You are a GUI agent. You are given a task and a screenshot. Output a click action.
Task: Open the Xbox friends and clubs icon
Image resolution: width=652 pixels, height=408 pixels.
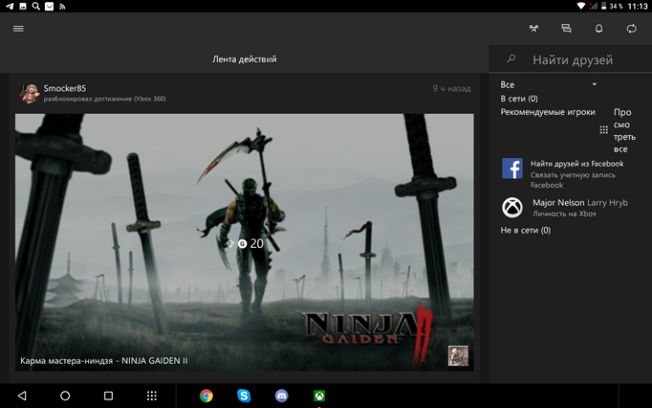[533, 28]
